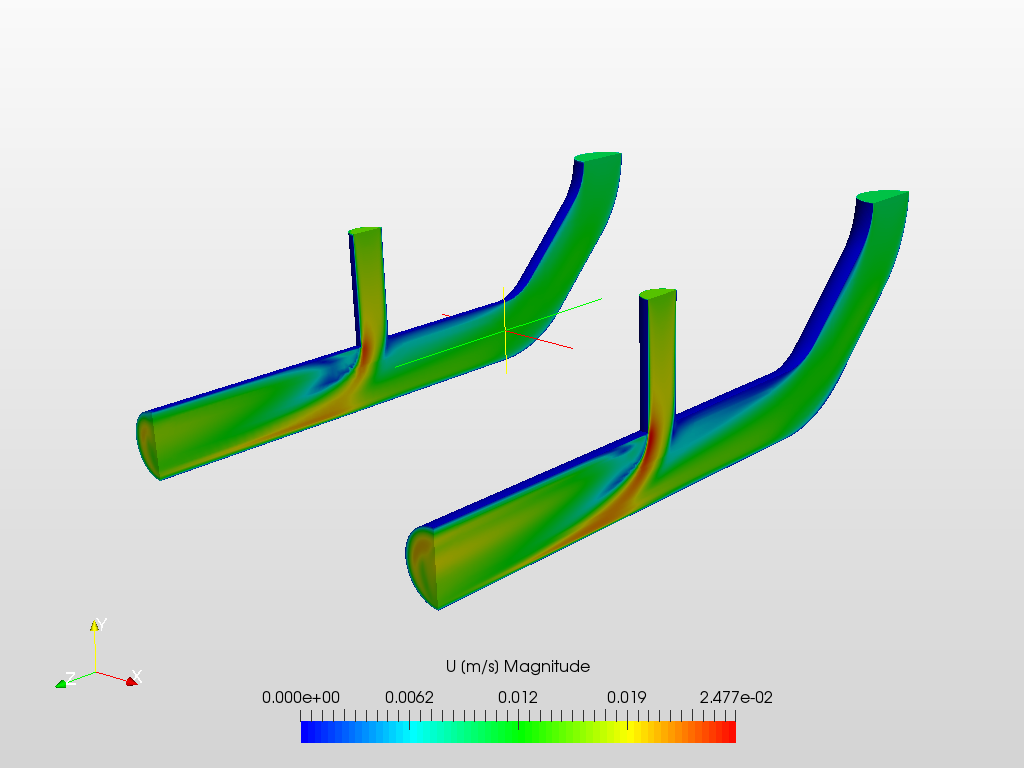The height and width of the screenshot is (768, 1024).
Task: Click the orientation axes widget
Action: [x=99, y=653]
